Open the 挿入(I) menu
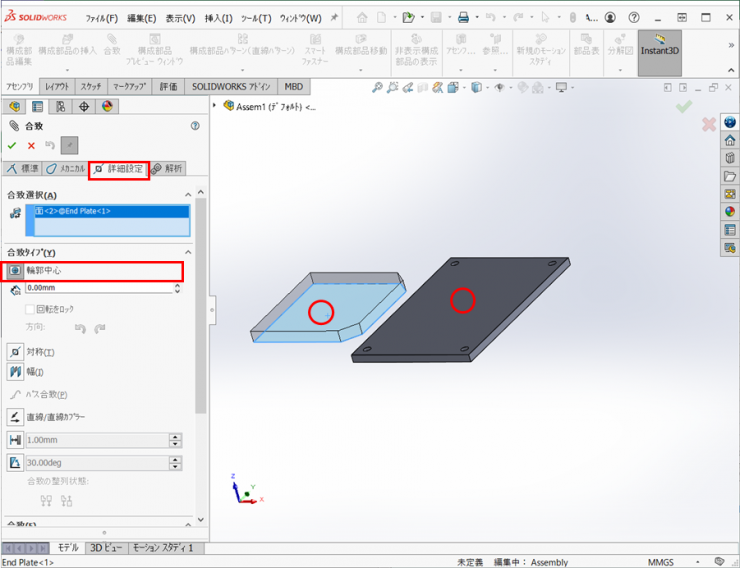 click(218, 18)
